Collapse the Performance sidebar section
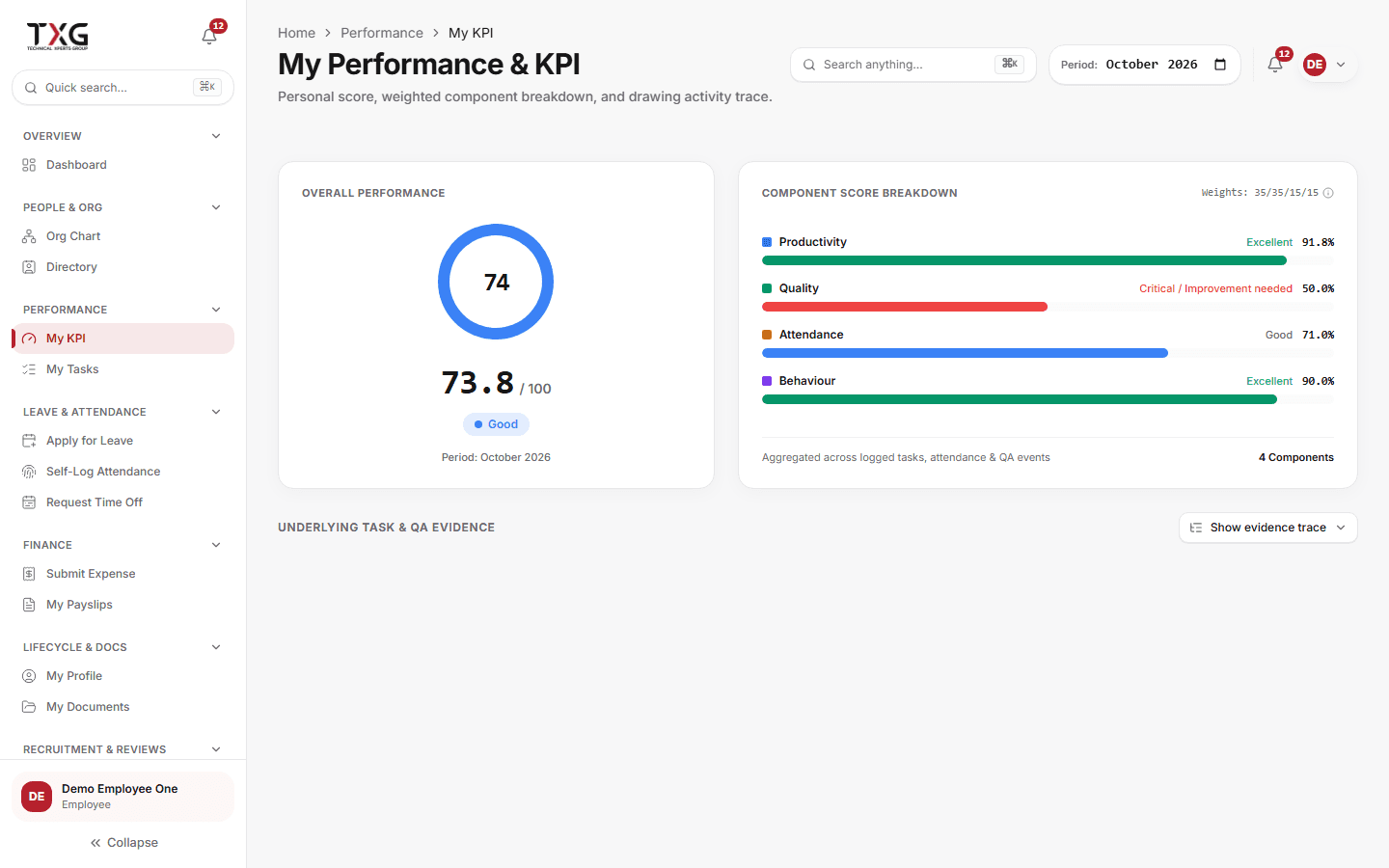The height and width of the screenshot is (868, 1389). (216, 310)
